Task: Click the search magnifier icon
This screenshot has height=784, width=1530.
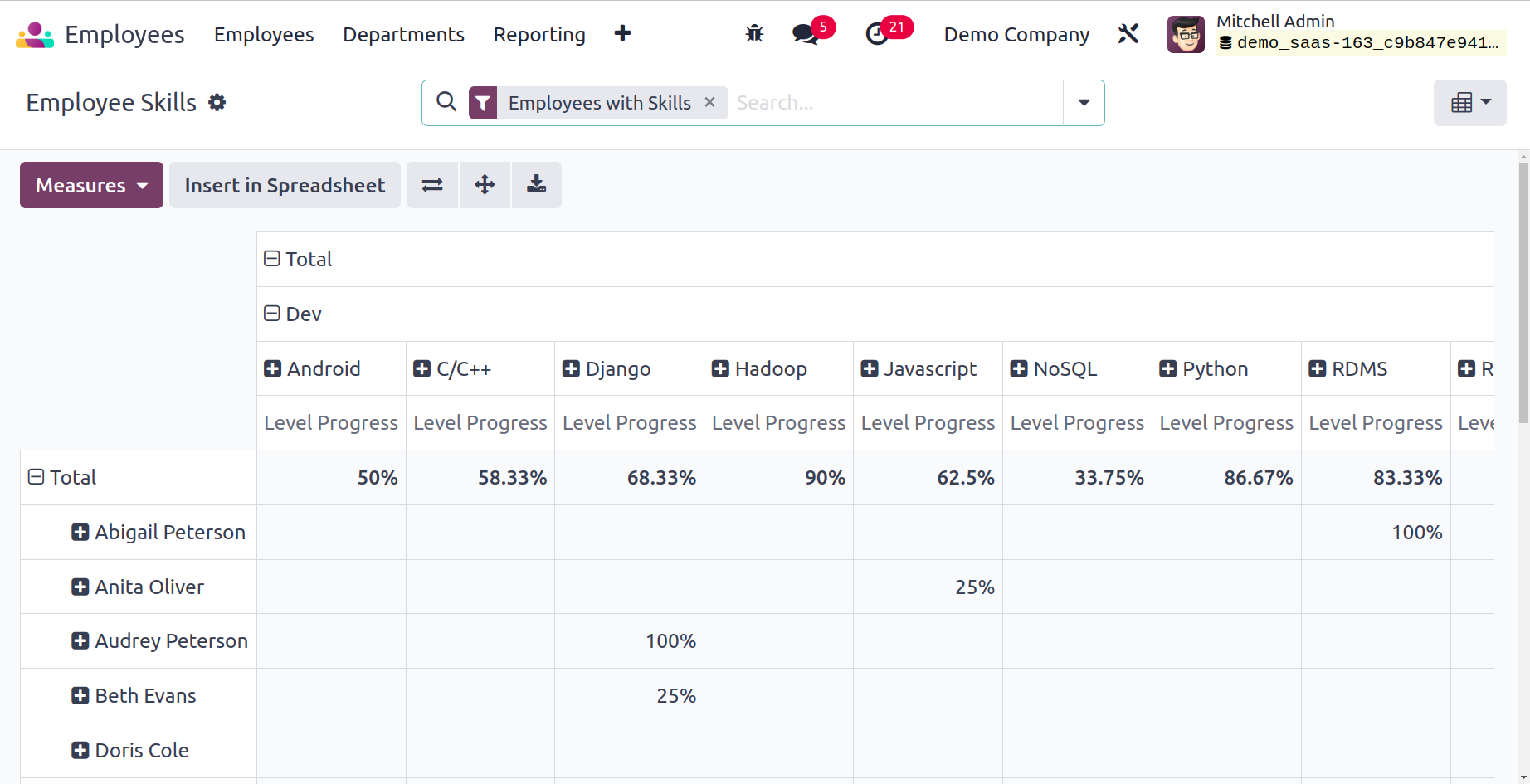Action: coord(446,102)
